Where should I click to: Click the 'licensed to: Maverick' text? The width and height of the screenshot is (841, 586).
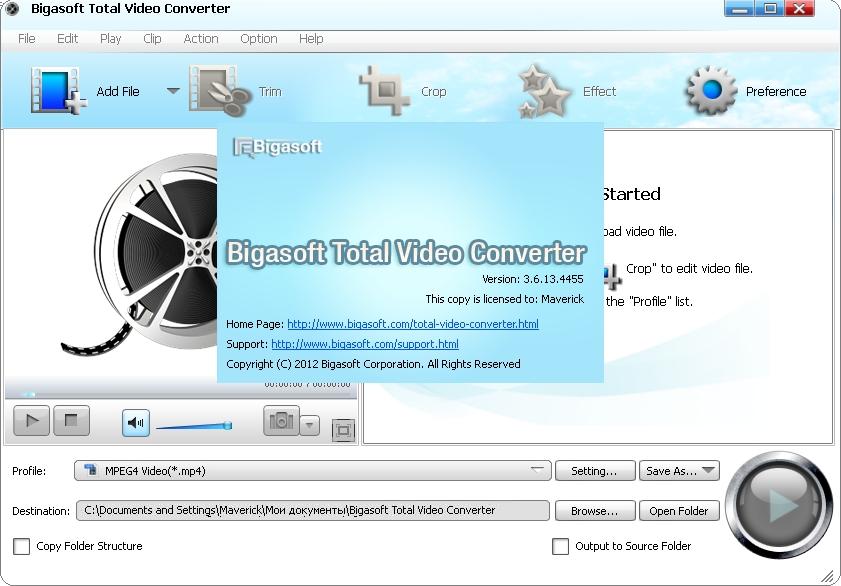tap(505, 299)
